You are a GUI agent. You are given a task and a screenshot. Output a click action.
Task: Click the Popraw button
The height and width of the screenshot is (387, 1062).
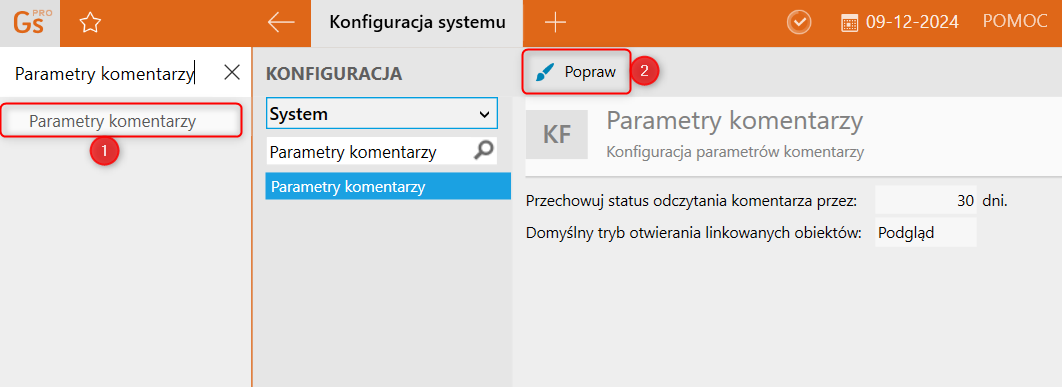pyautogui.click(x=576, y=72)
